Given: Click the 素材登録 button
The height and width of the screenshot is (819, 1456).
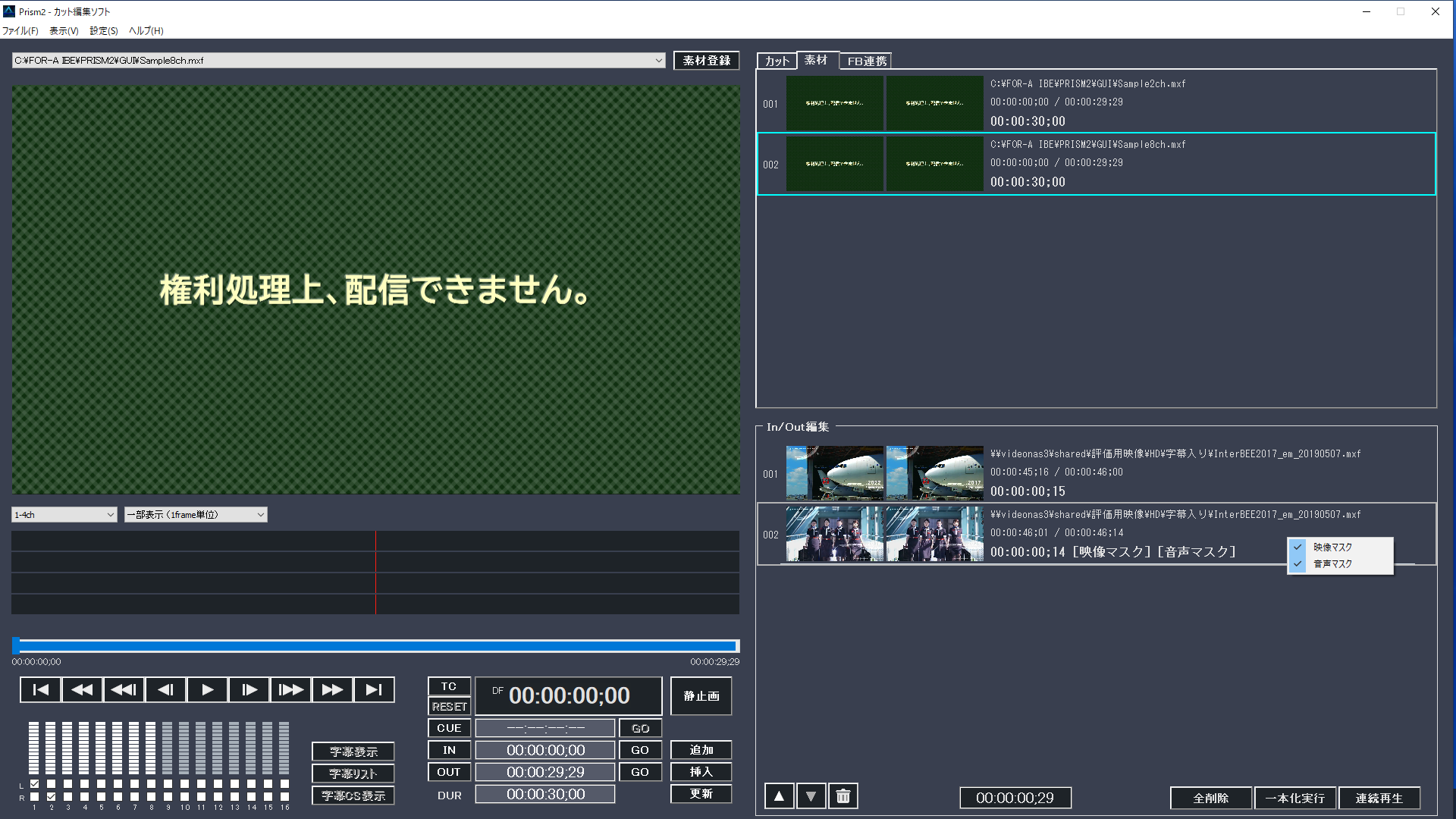Looking at the screenshot, I should click(706, 61).
